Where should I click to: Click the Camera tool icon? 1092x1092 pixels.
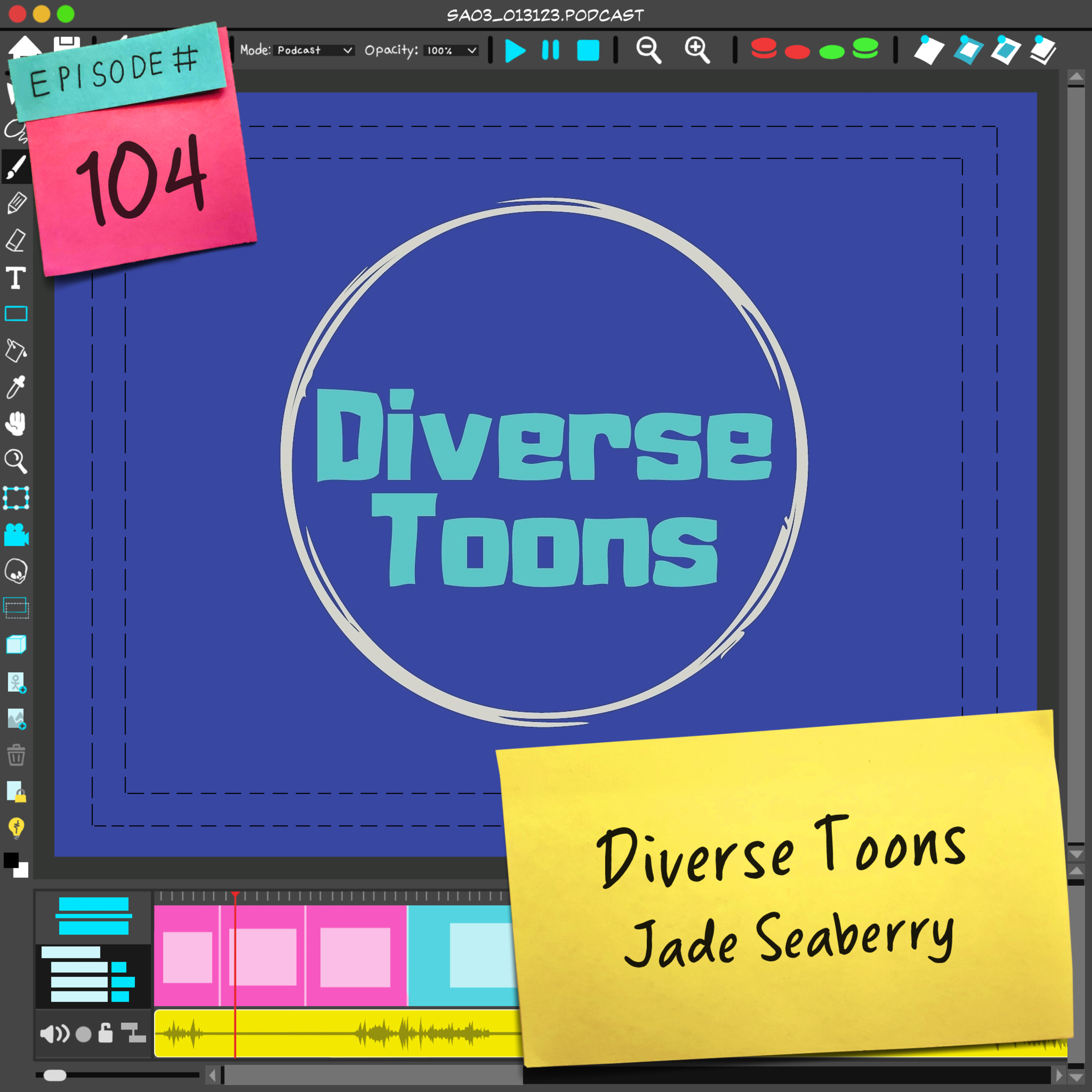click(x=16, y=535)
